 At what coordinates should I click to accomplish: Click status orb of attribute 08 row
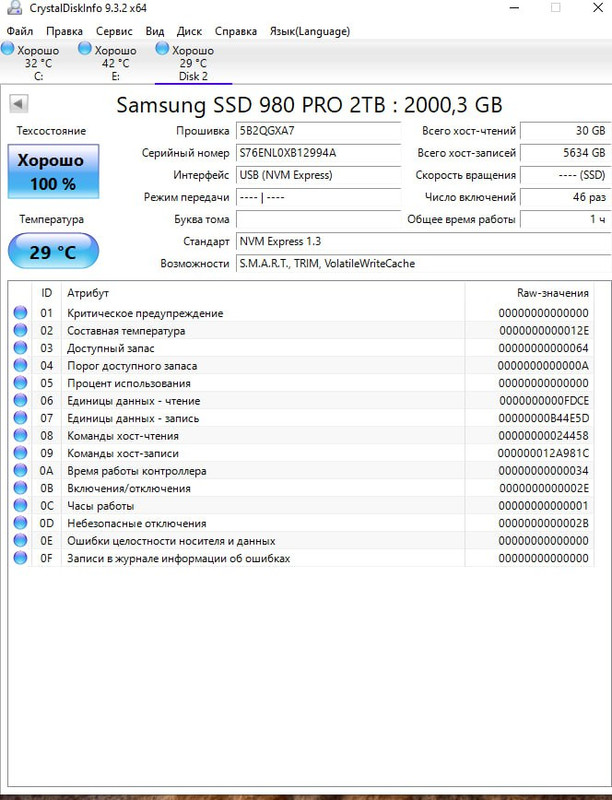tap(20, 435)
